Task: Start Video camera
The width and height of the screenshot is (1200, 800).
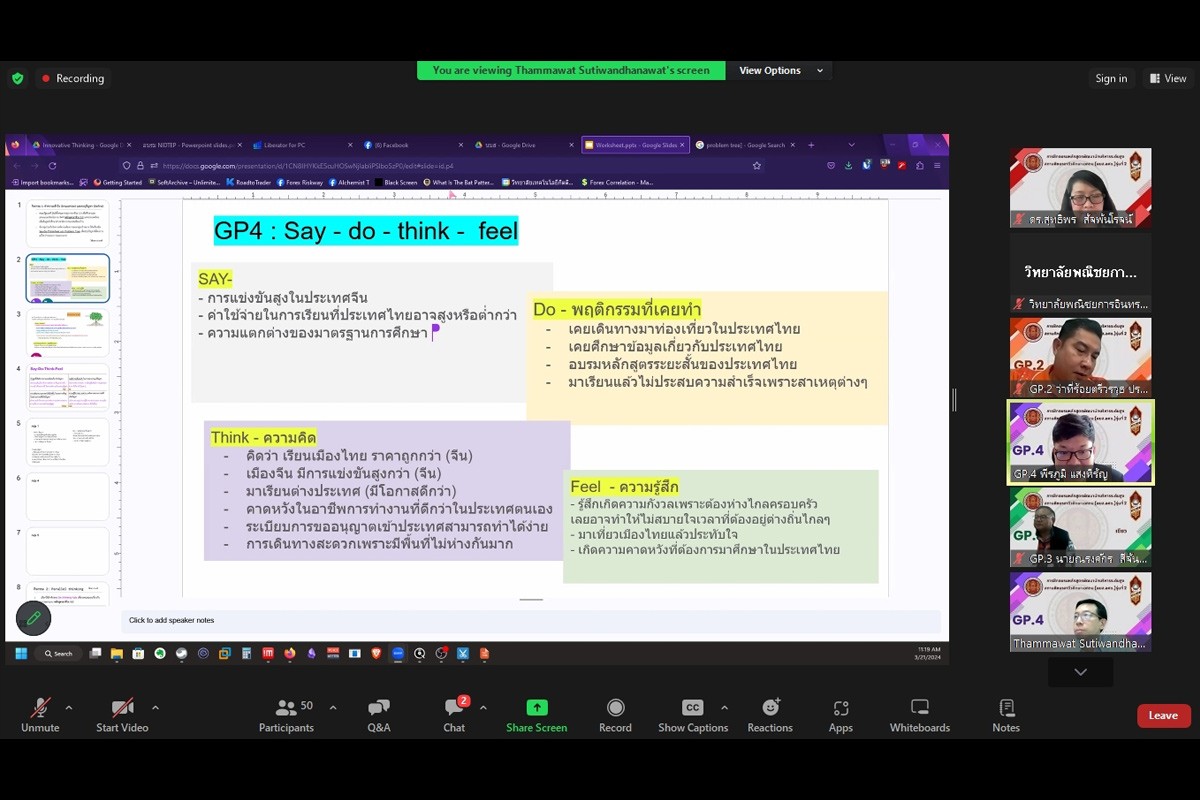Action: coord(122,715)
